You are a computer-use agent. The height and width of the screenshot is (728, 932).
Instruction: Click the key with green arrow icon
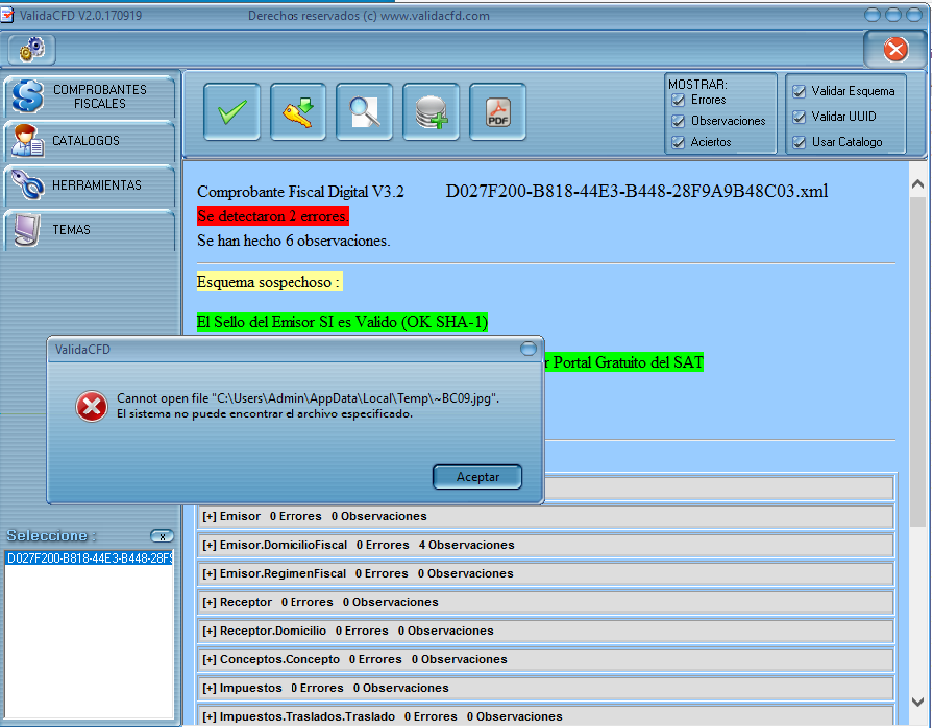click(298, 112)
